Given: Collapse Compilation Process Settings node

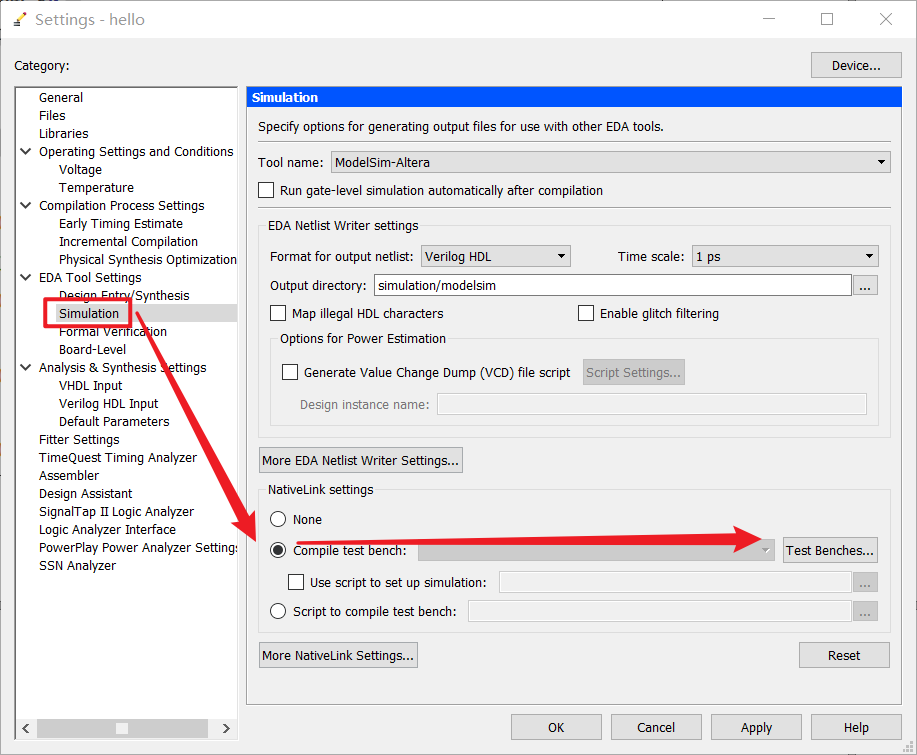Looking at the screenshot, I should pyautogui.click(x=26, y=205).
